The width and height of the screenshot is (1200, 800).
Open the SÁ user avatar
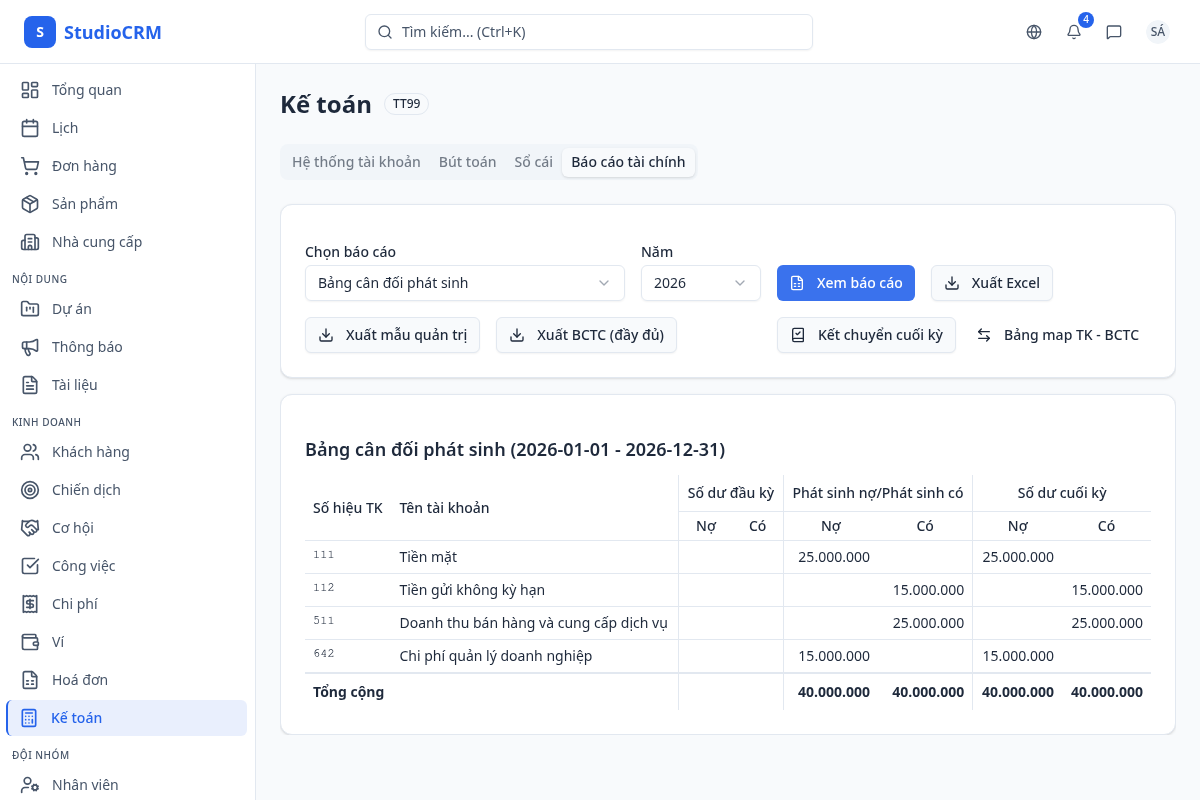[1158, 32]
